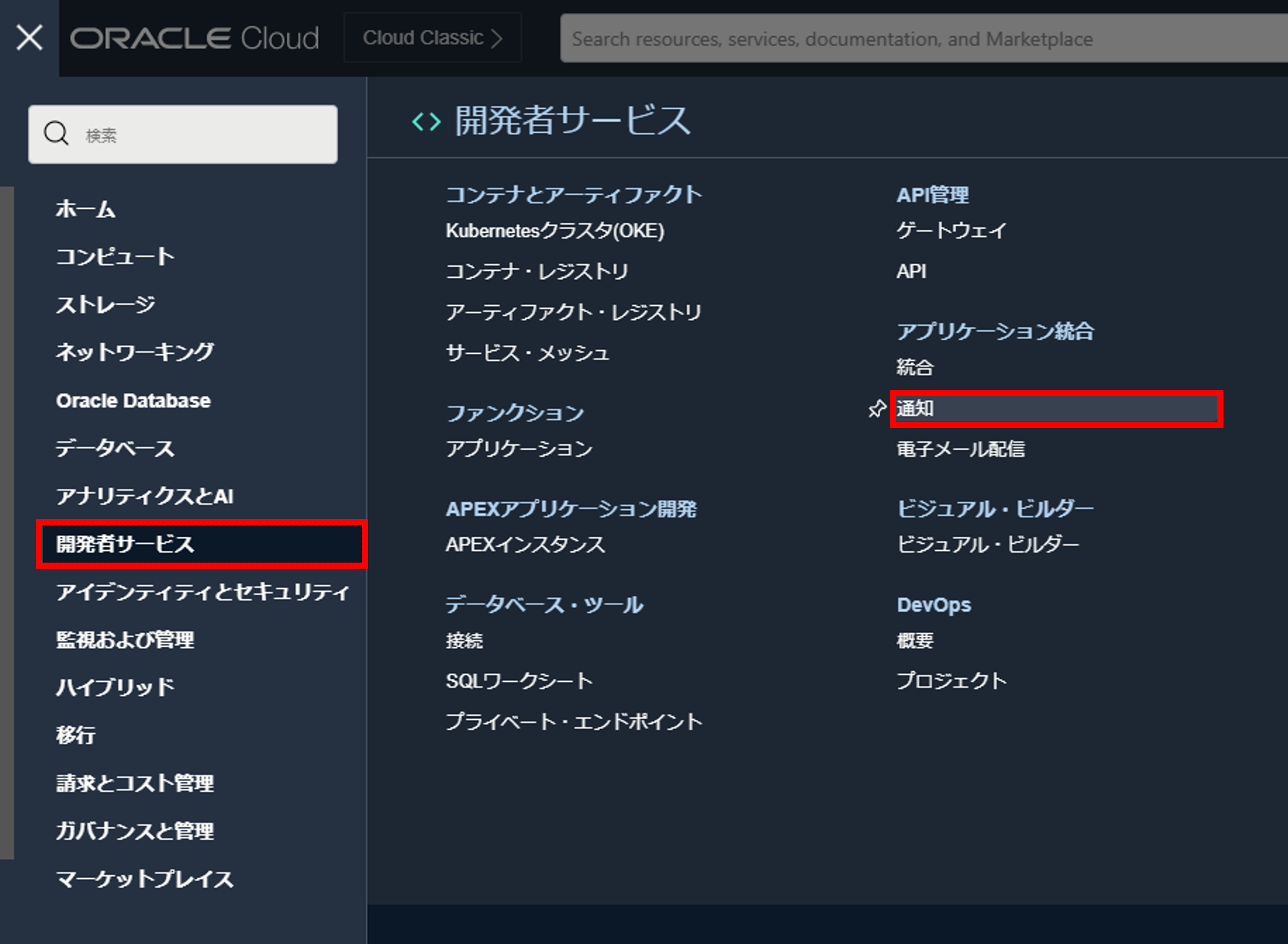Viewport: 1288px width, 944px height.
Task: Pin the 通知 menu entry
Action: point(877,408)
